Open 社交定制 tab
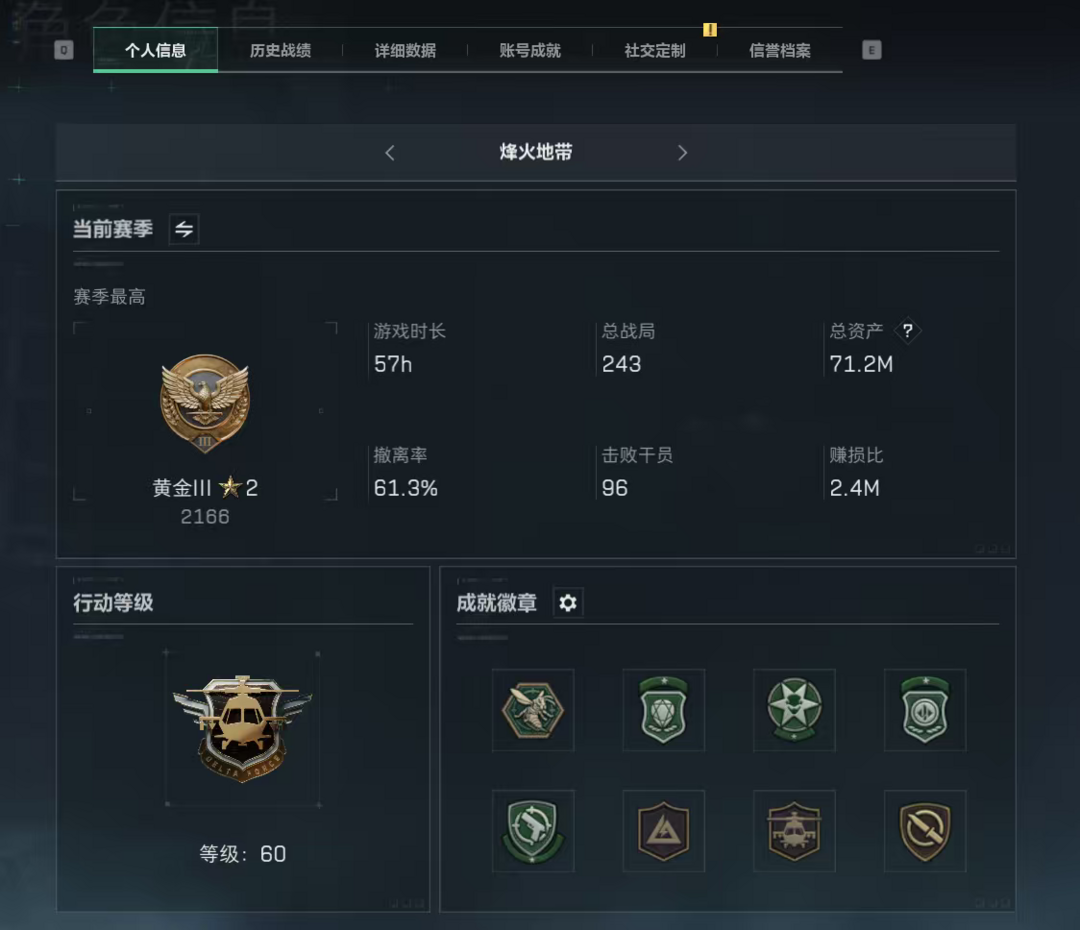 click(x=655, y=50)
